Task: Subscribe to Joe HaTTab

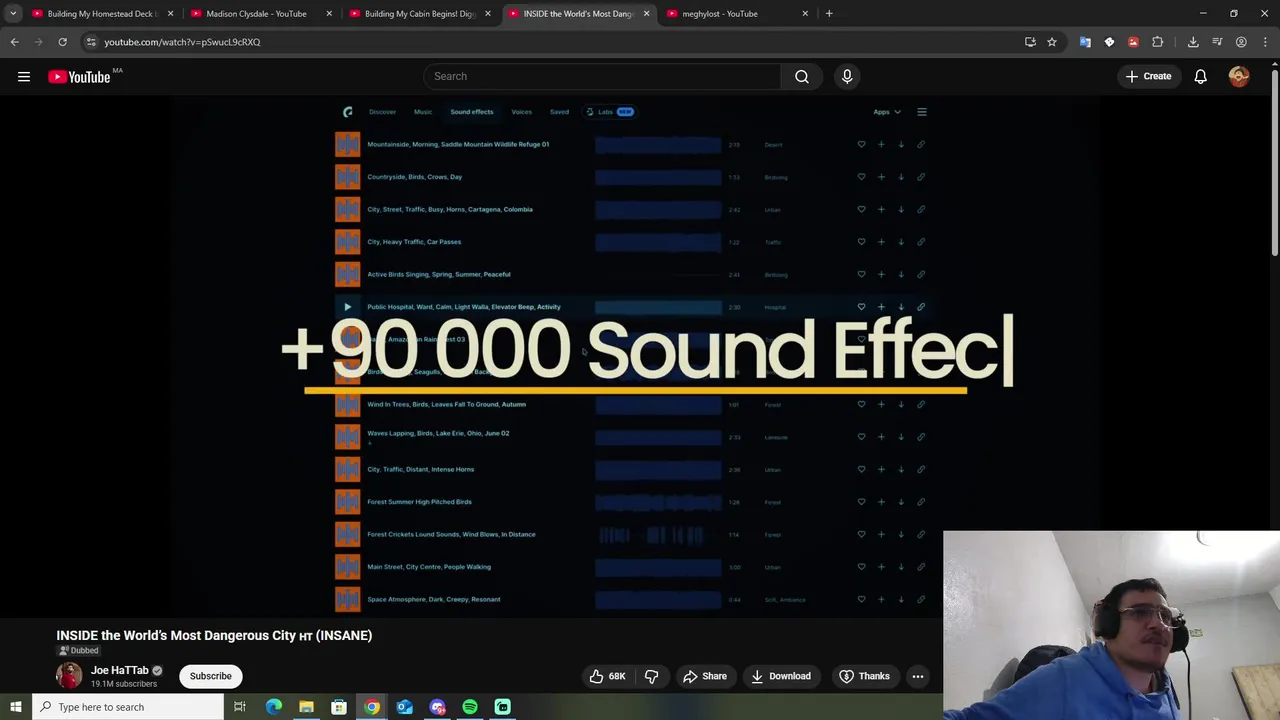Action: click(211, 676)
